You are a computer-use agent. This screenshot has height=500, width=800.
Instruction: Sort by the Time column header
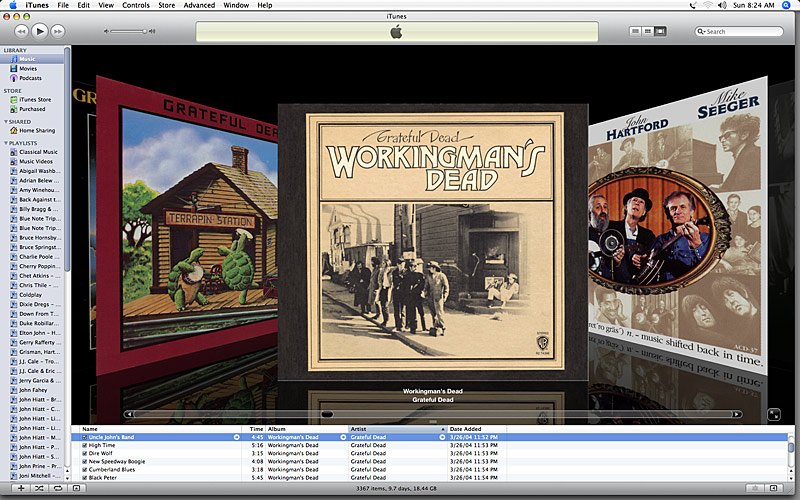pos(254,429)
